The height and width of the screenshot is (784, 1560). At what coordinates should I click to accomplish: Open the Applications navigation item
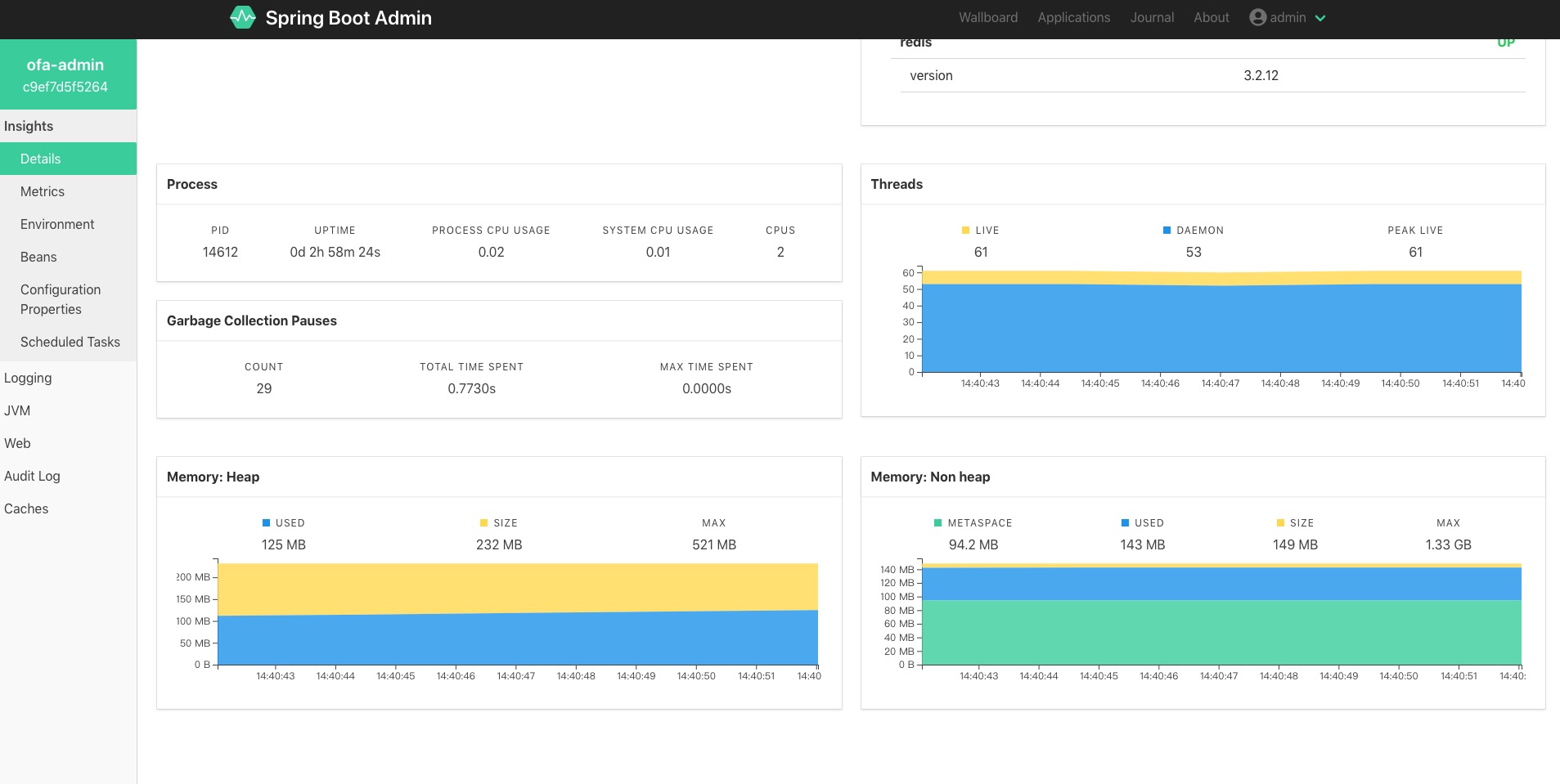pos(1073,17)
